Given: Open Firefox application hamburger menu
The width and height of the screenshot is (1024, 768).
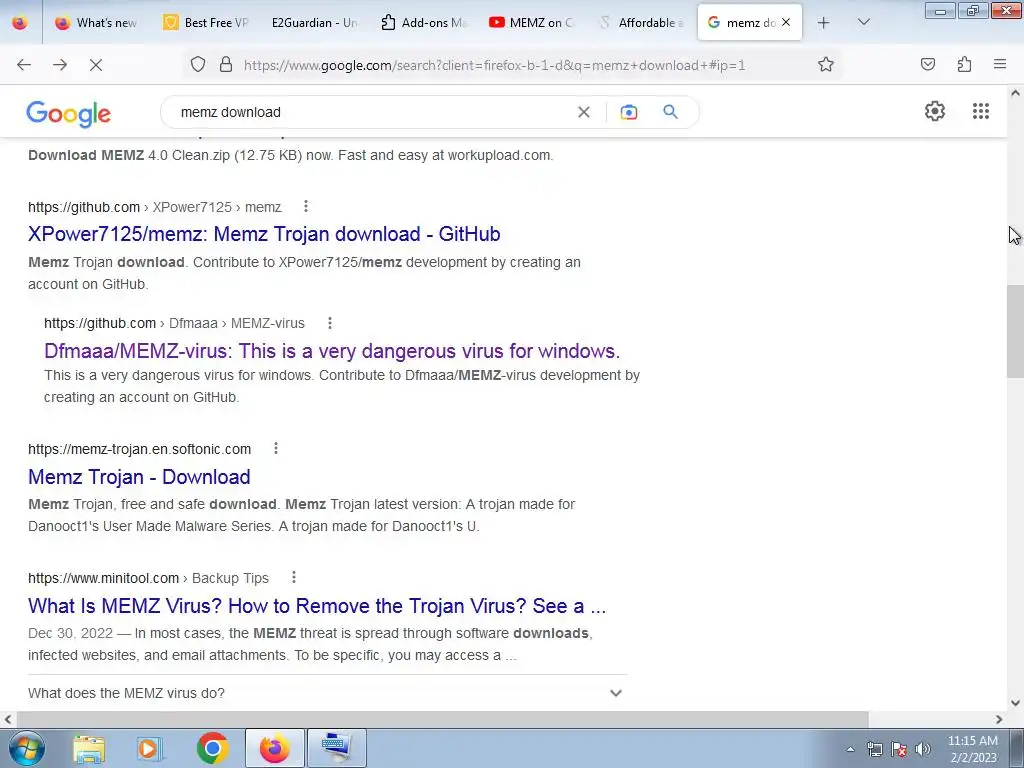Looking at the screenshot, I should 1000,64.
